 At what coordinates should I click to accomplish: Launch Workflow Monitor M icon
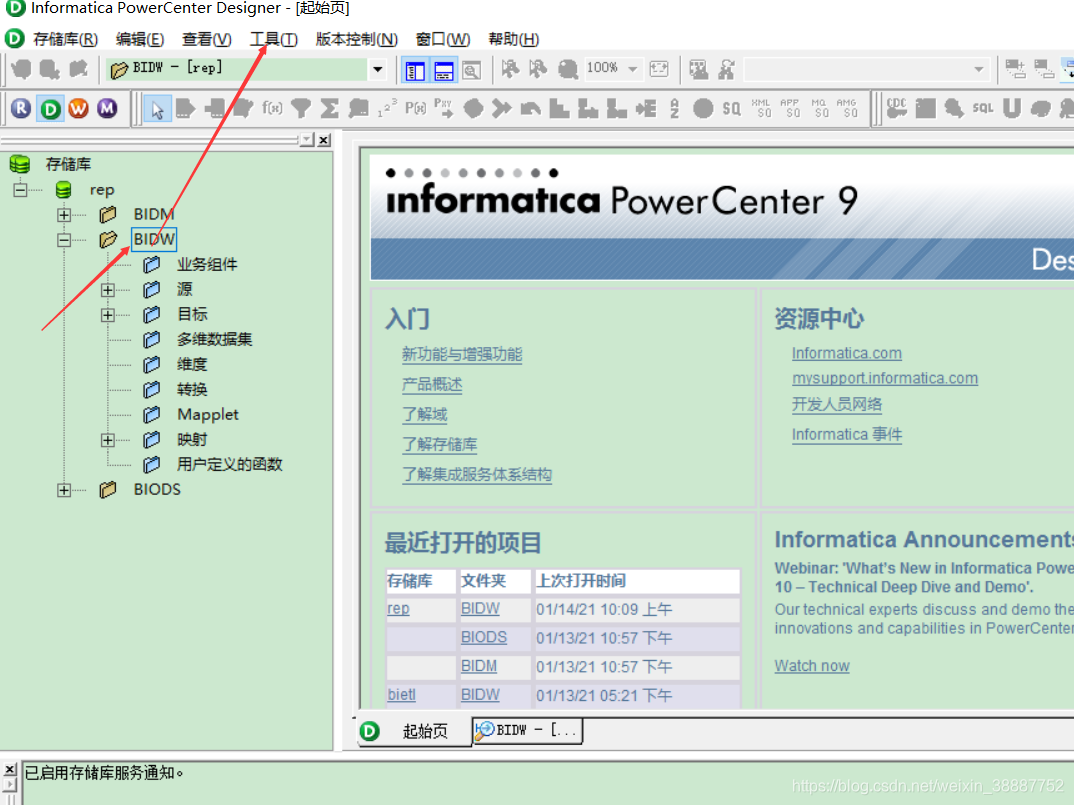108,108
